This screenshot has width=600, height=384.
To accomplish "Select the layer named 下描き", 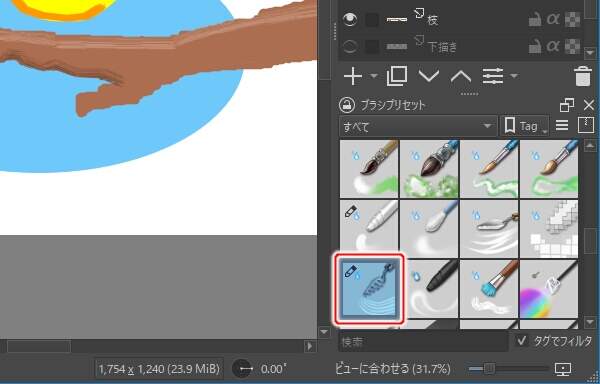I will click(442, 47).
